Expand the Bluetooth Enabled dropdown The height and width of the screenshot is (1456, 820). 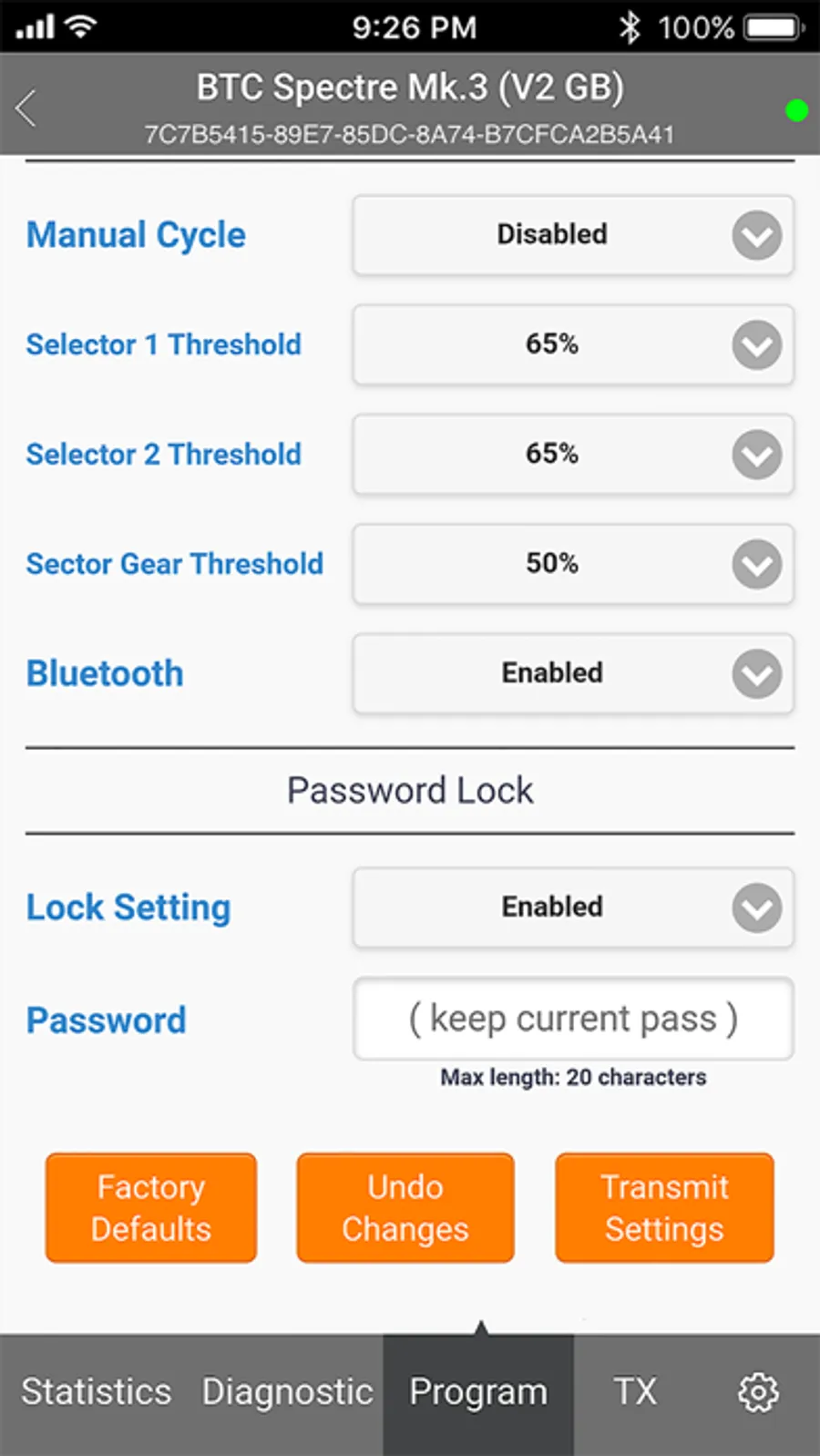point(572,673)
